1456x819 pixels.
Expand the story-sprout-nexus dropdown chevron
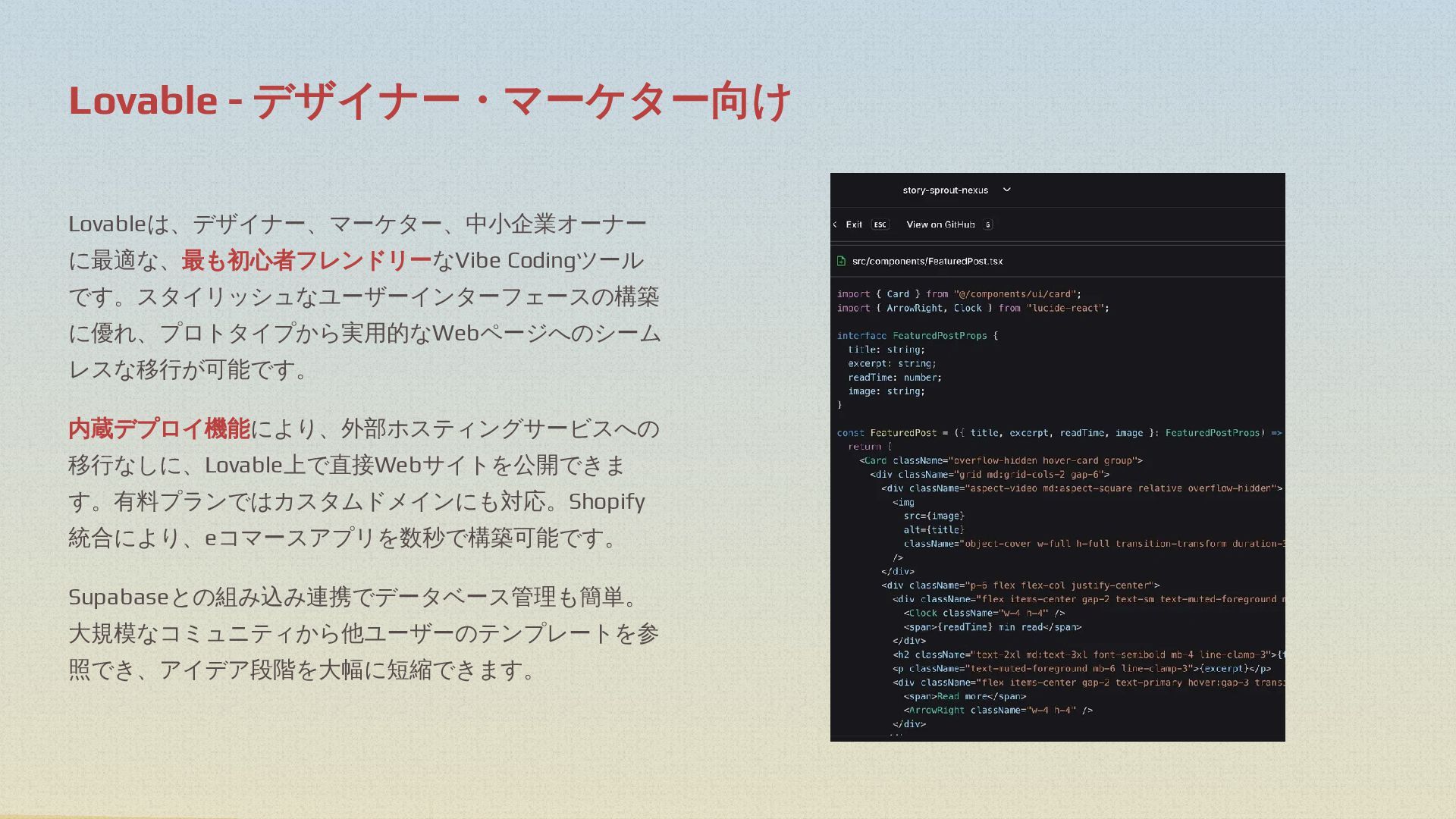click(x=1006, y=190)
